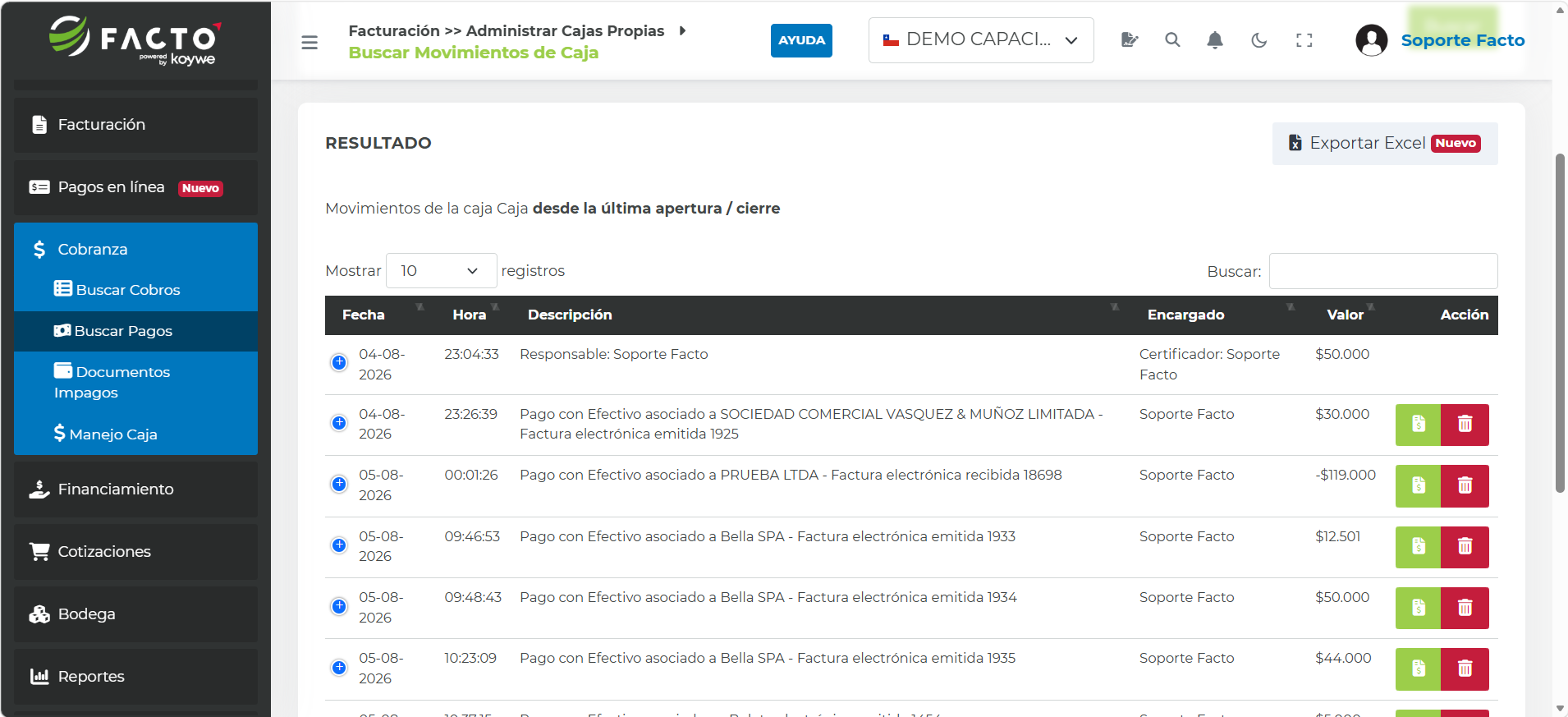Open the Facturación menu

tap(135, 125)
